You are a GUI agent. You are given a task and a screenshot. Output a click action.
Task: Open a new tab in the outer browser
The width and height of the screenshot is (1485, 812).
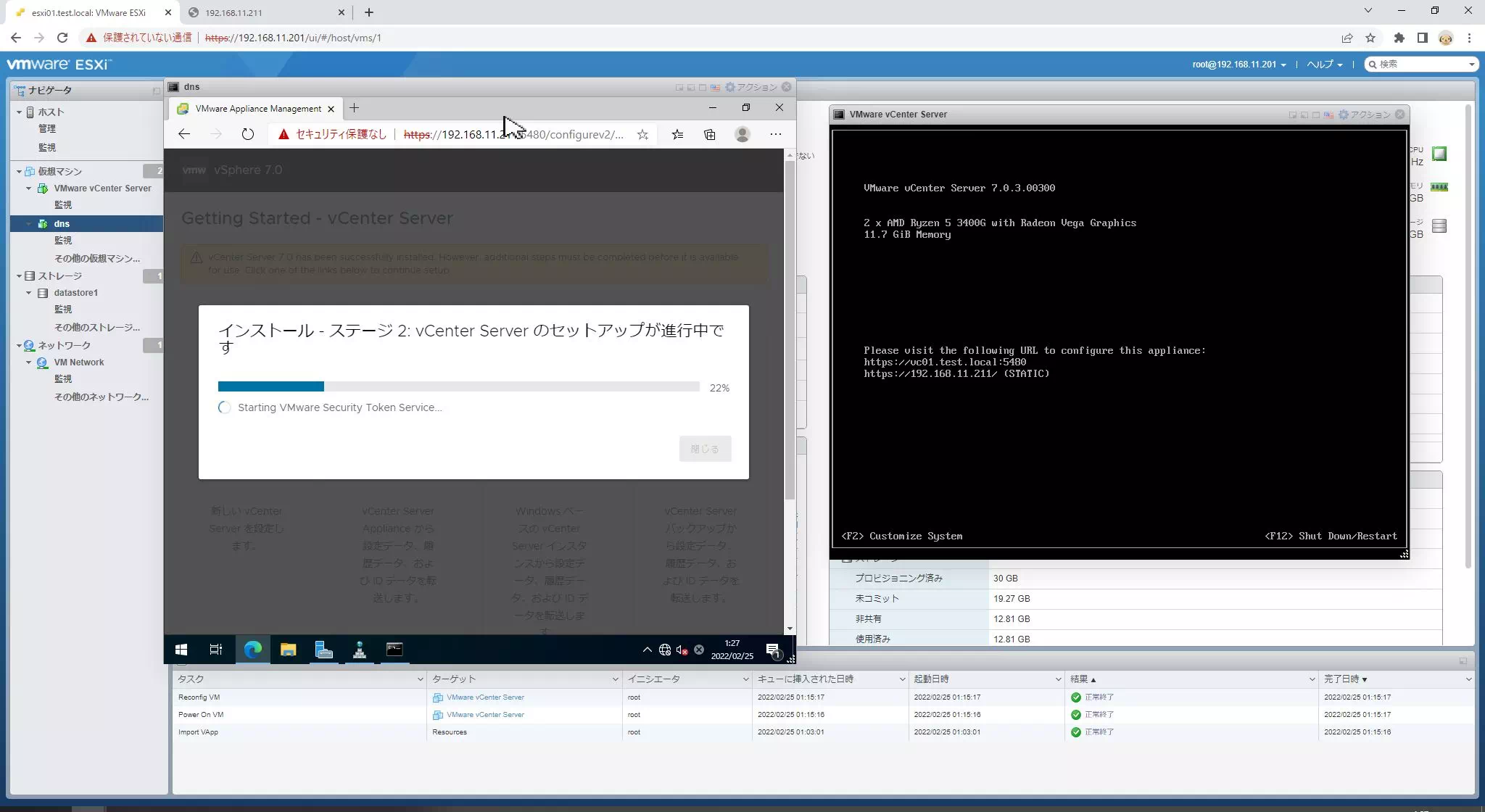click(x=369, y=12)
